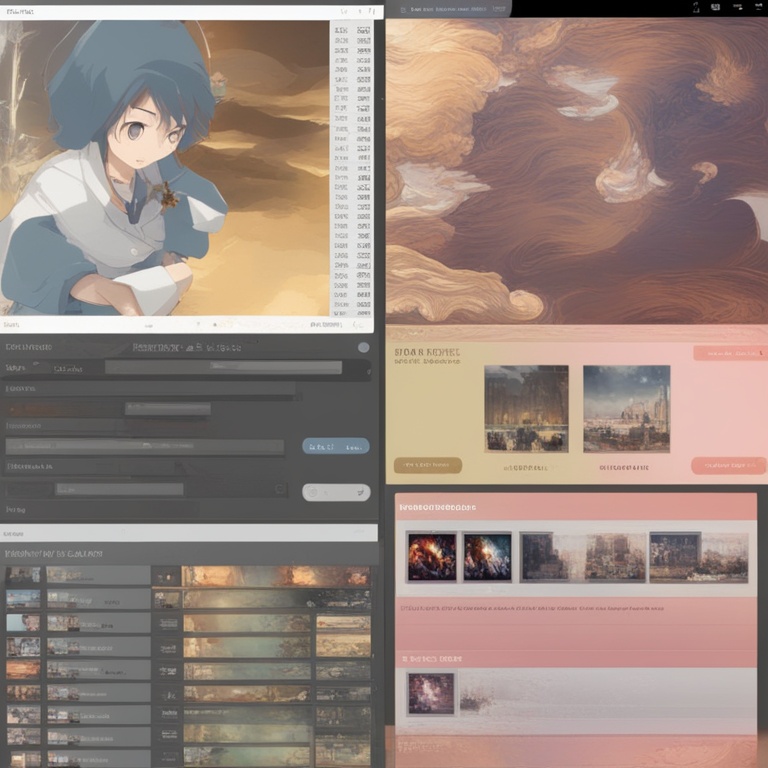This screenshot has width=768, height=768.
Task: Select the anime girl image in viewer
Action: click(165, 168)
